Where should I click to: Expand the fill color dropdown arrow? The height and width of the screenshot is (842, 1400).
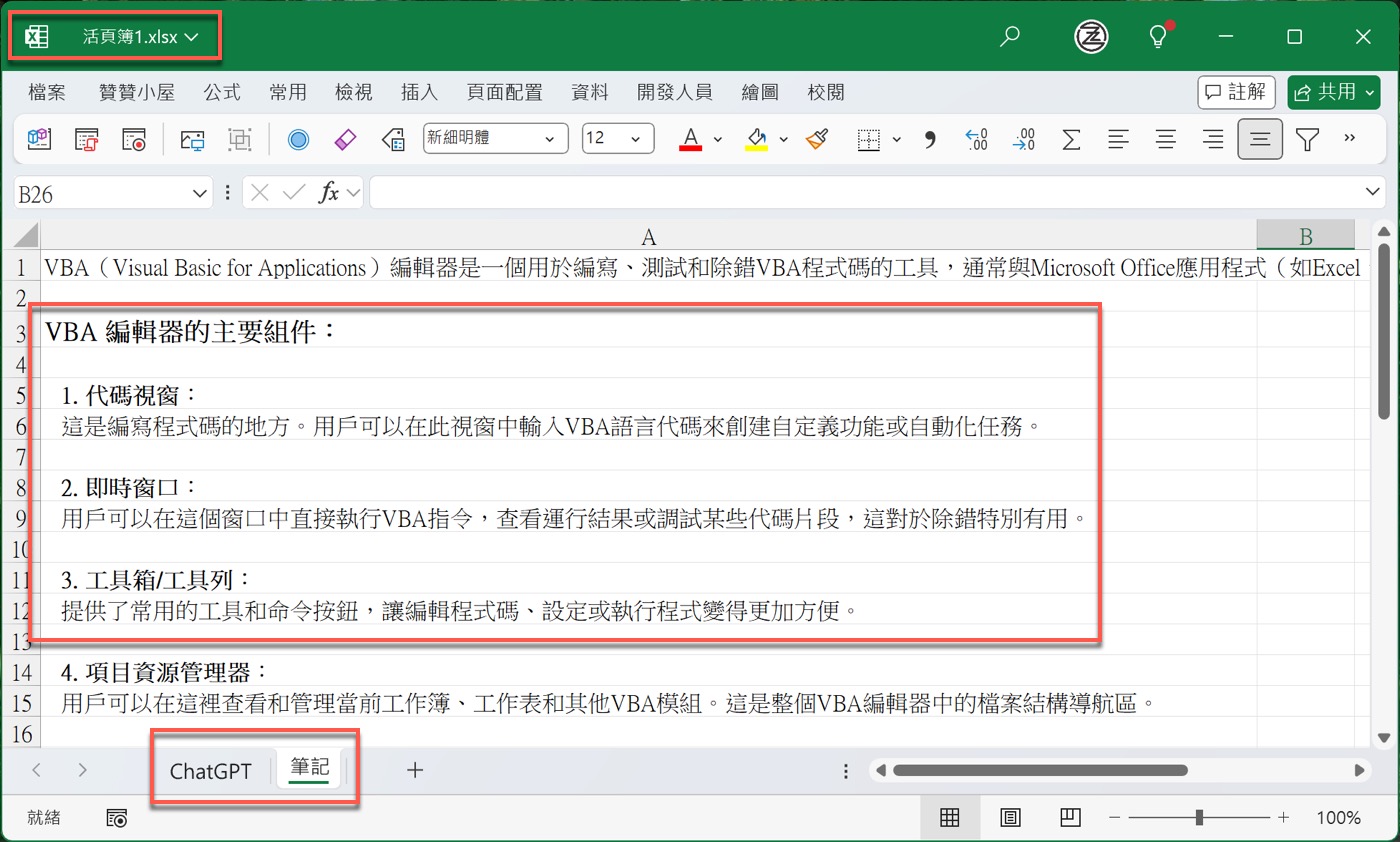(x=784, y=139)
